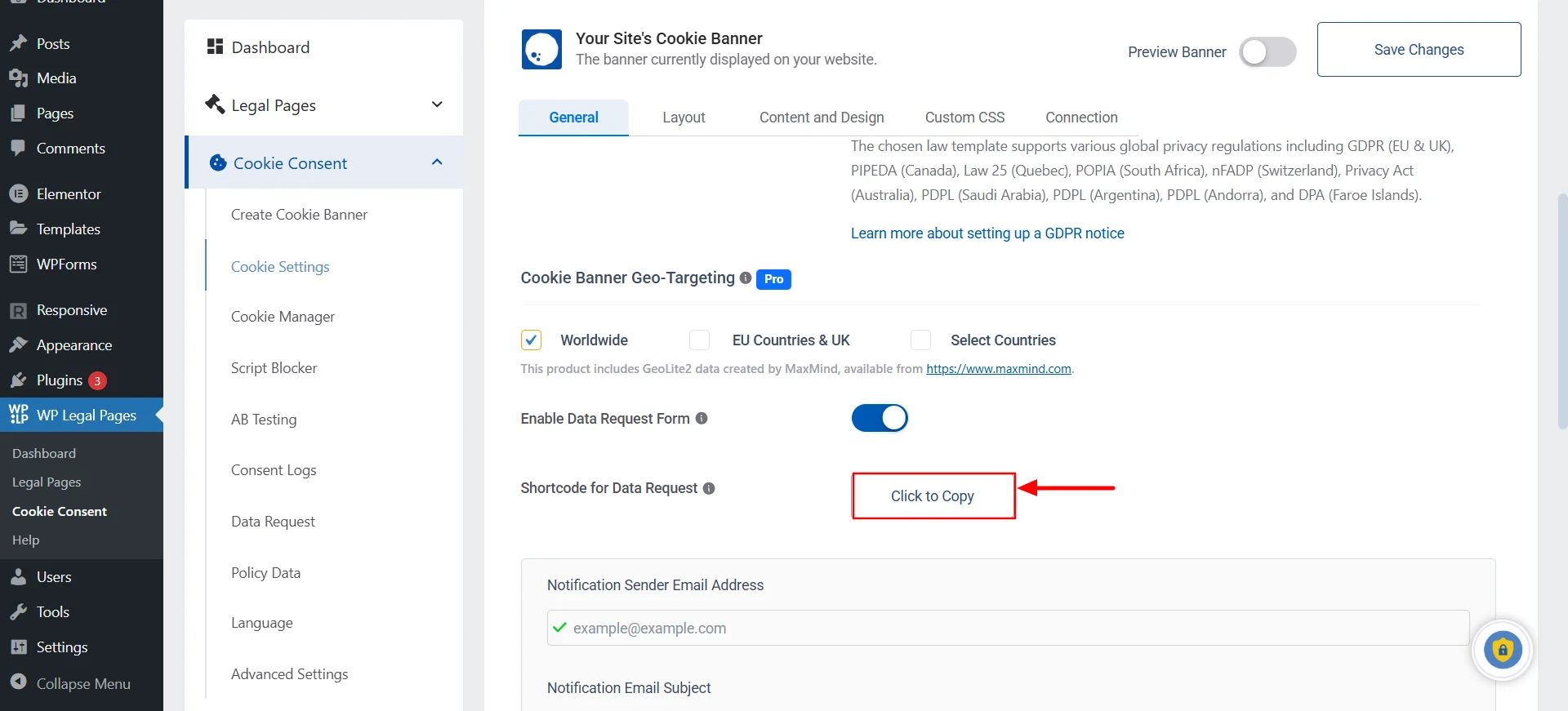Open Dashboard in WP Legal Pages submenu

44,453
